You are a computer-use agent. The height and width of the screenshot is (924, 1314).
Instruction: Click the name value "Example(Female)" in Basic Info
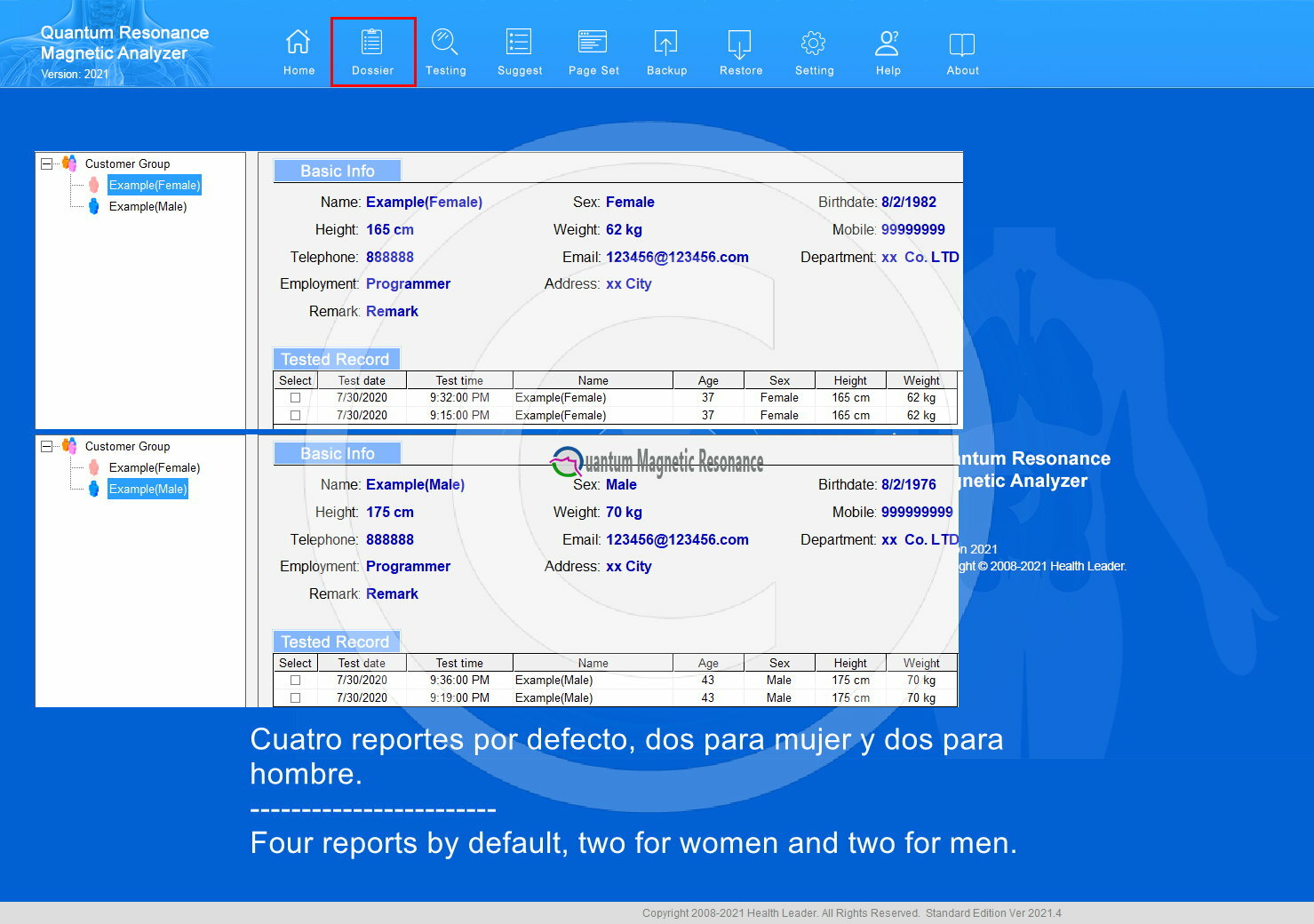[424, 202]
